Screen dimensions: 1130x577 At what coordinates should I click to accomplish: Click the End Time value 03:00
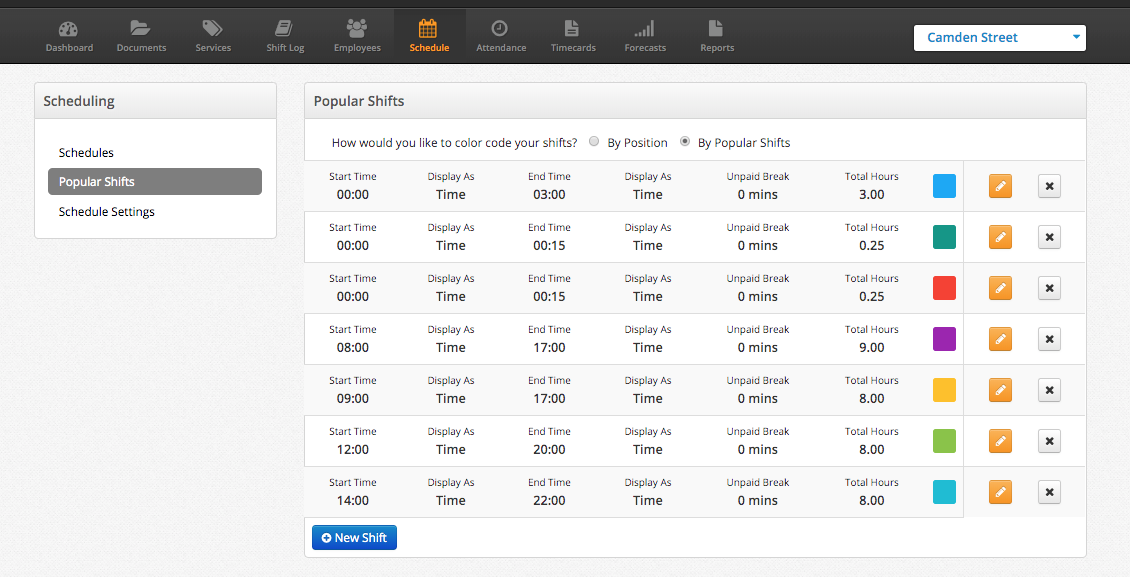pos(549,194)
